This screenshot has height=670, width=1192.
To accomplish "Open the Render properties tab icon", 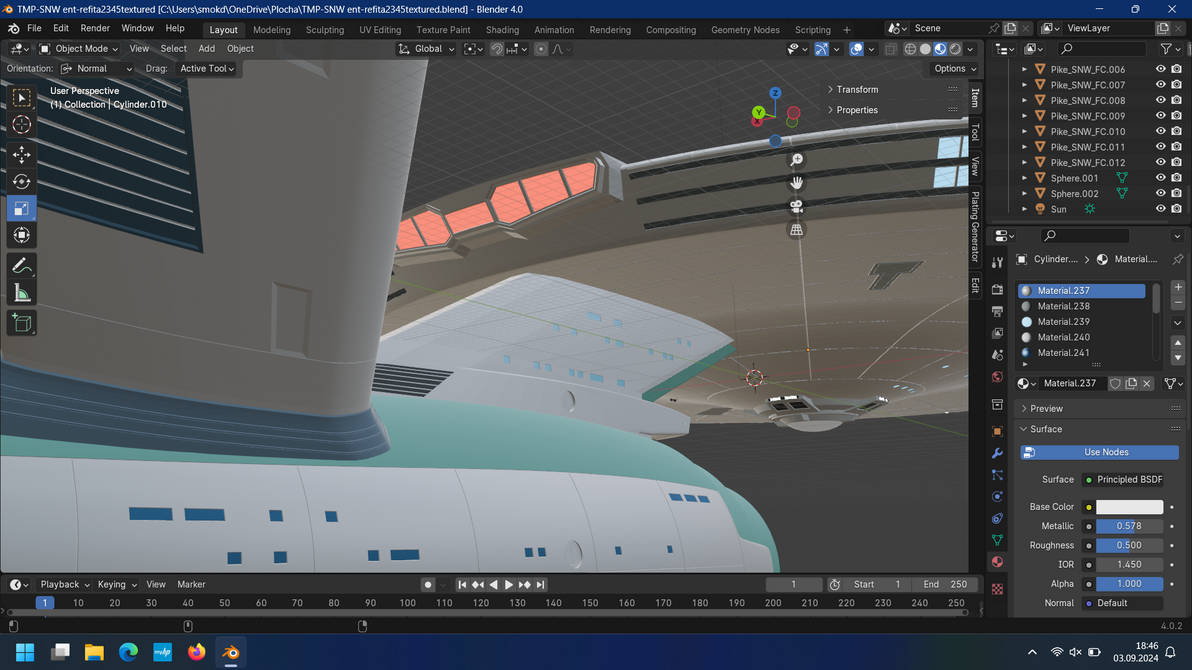I will [x=997, y=290].
